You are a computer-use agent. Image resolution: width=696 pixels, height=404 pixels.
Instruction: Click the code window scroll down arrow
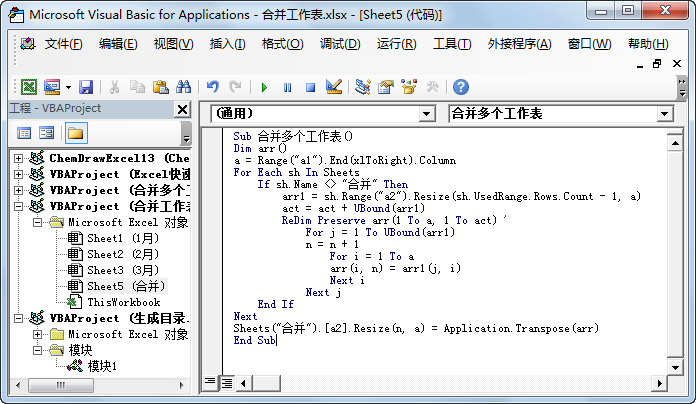pyautogui.click(x=675, y=367)
